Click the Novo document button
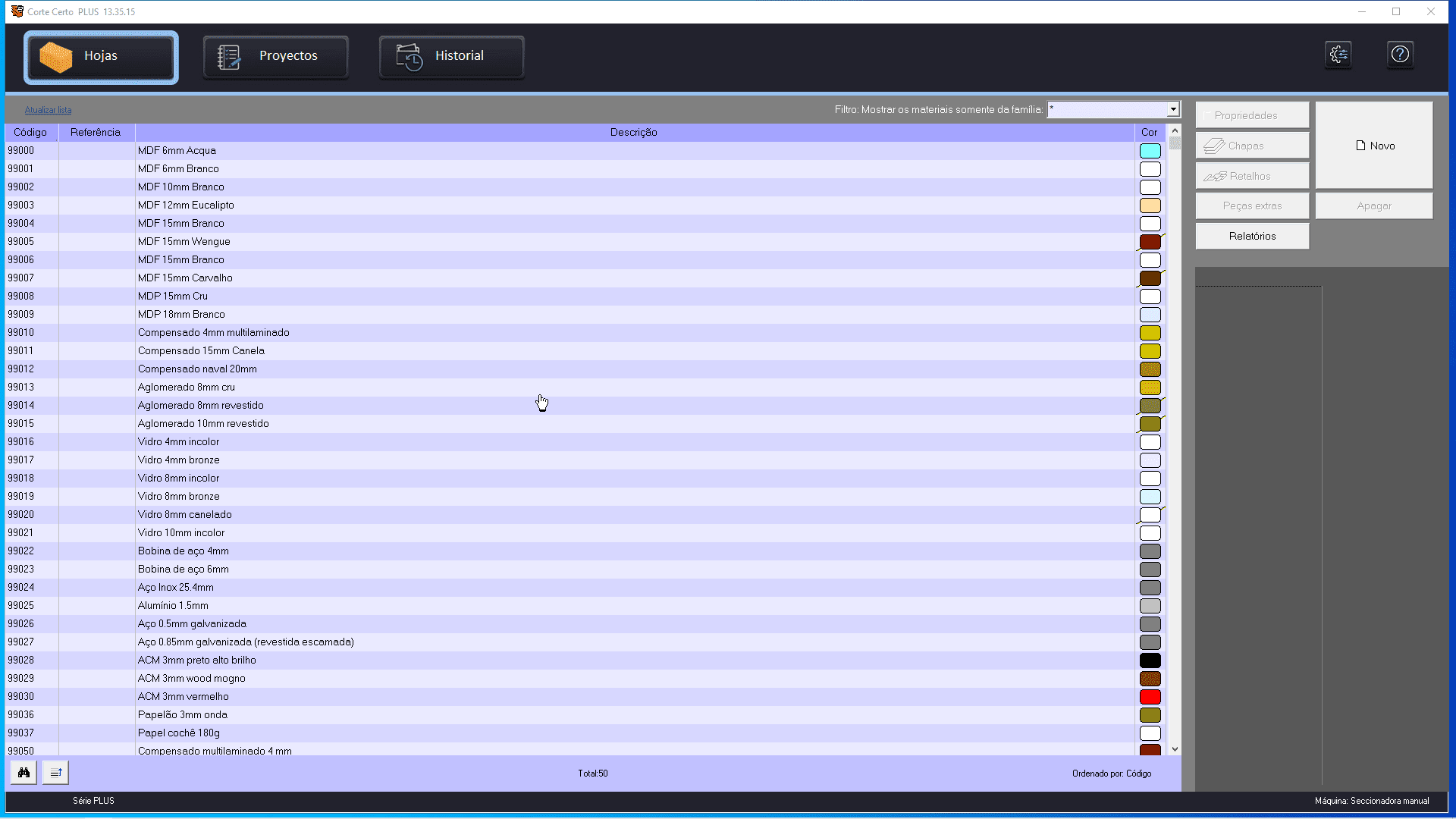Image resolution: width=1456 pixels, height=819 pixels. point(1374,146)
